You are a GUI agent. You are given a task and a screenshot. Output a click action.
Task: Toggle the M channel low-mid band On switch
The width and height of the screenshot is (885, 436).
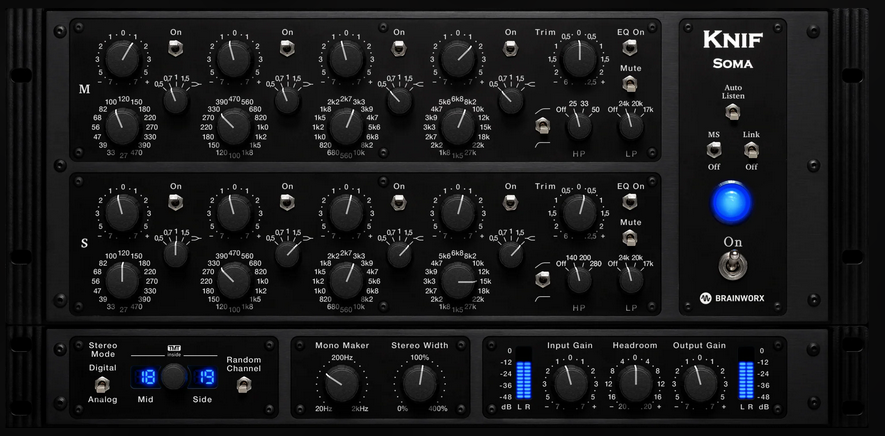pyautogui.click(x=287, y=48)
